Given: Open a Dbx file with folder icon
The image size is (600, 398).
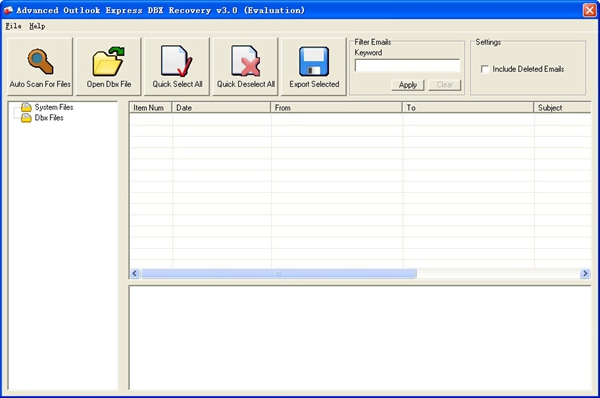Looking at the screenshot, I should pos(109,61).
